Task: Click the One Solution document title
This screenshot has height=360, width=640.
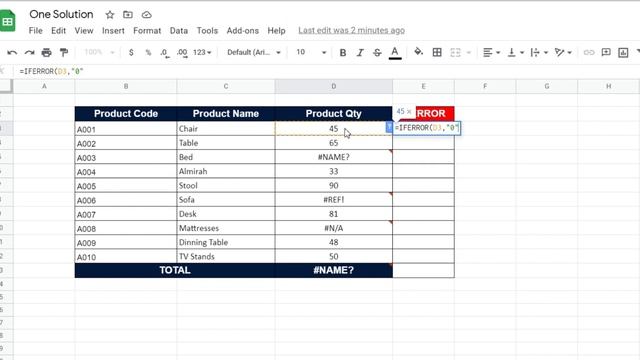Action: coord(61,14)
